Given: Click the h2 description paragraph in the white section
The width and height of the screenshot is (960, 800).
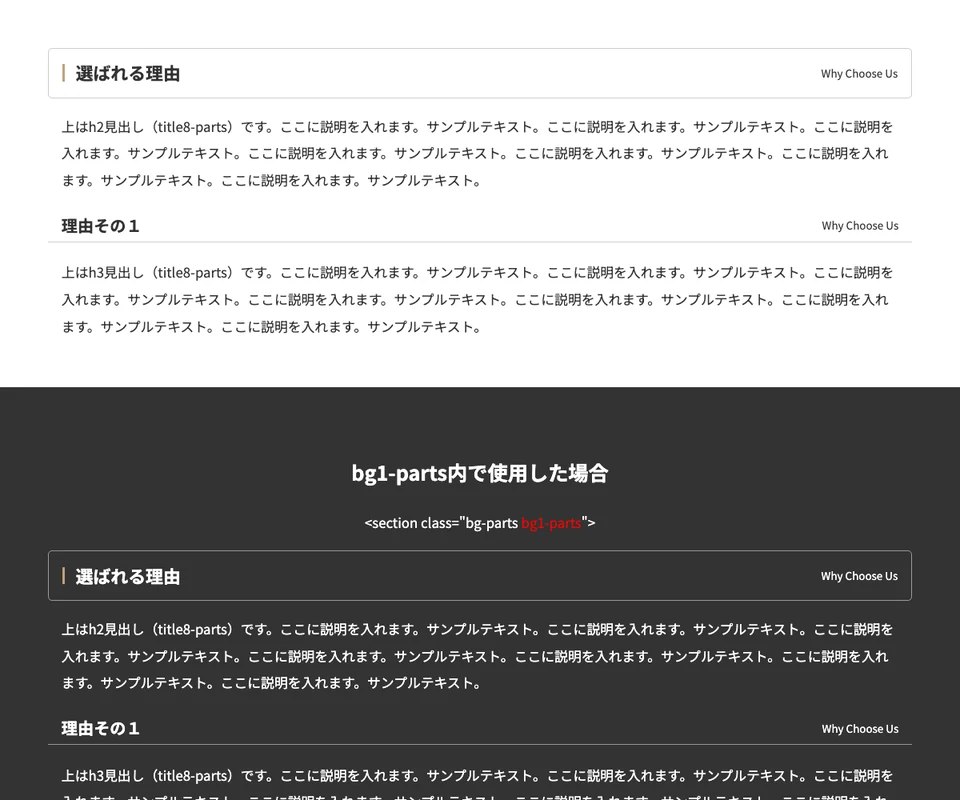Looking at the screenshot, I should (478, 154).
